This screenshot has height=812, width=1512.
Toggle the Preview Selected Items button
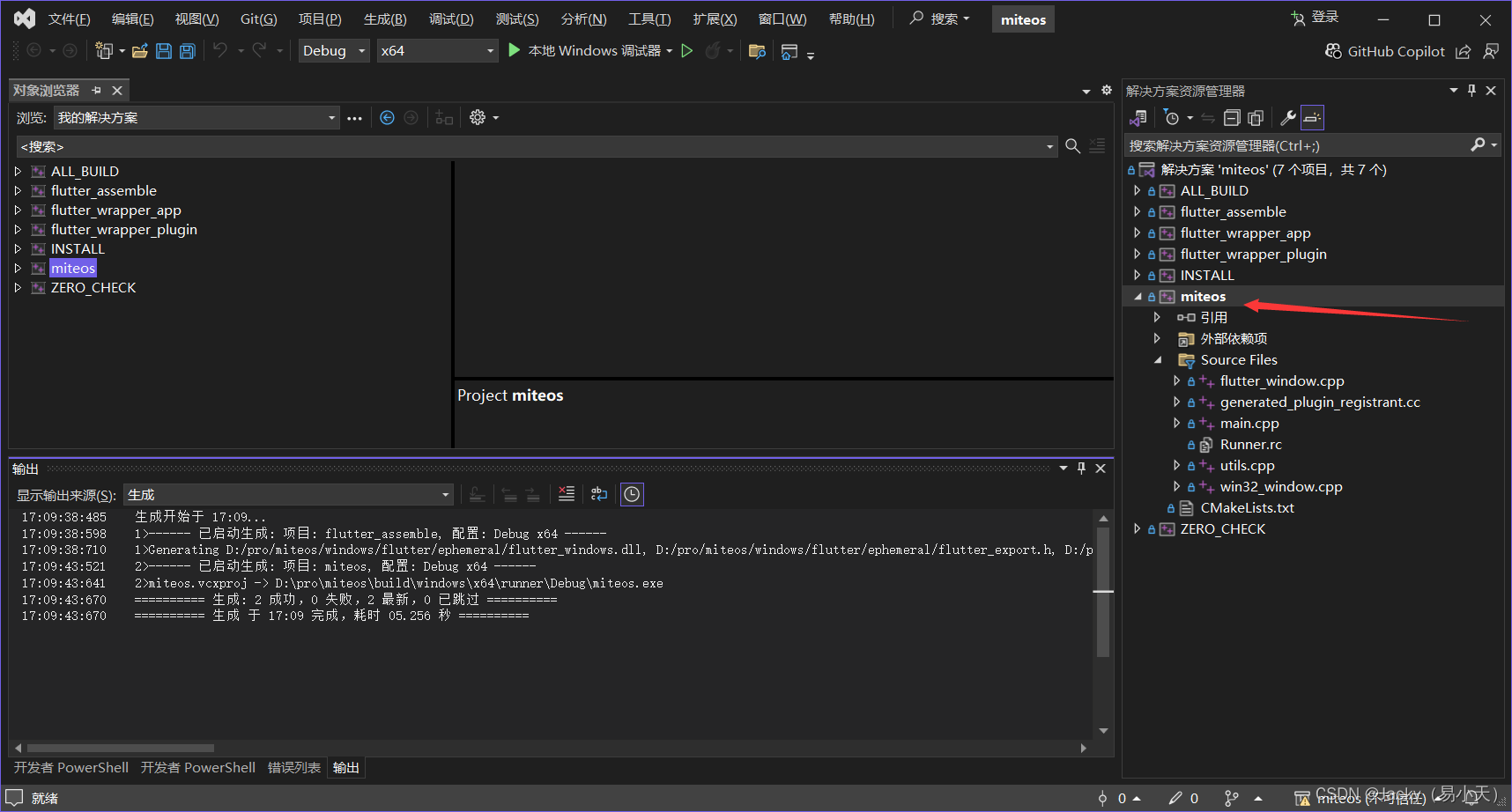[x=1312, y=117]
